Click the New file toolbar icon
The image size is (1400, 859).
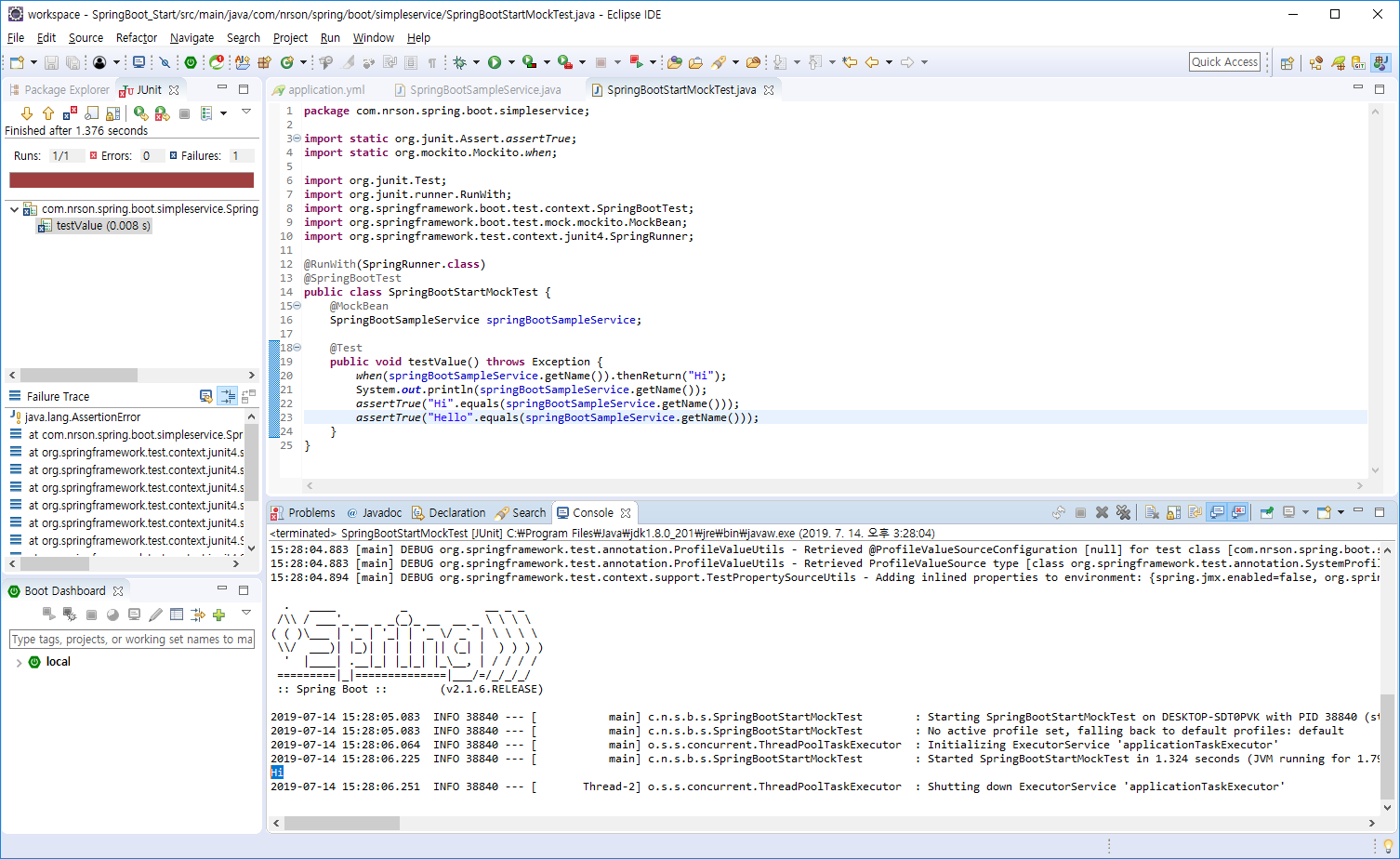(17, 62)
